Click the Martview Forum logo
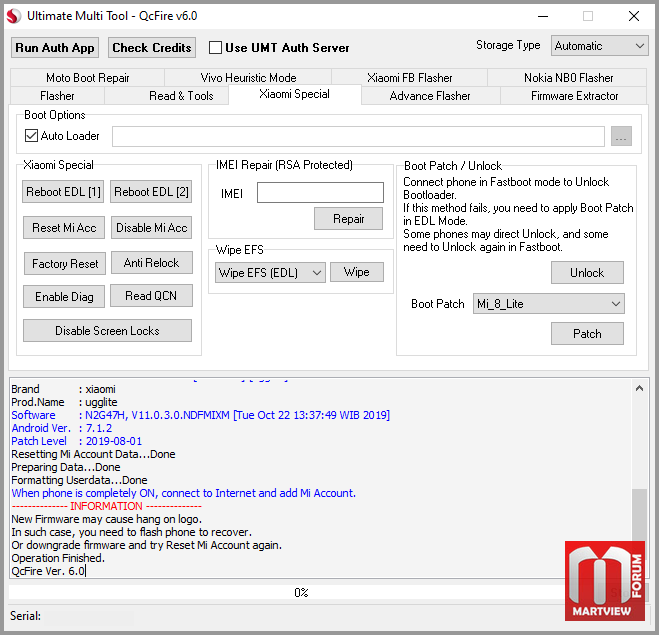The image size is (659, 635). pos(605,581)
